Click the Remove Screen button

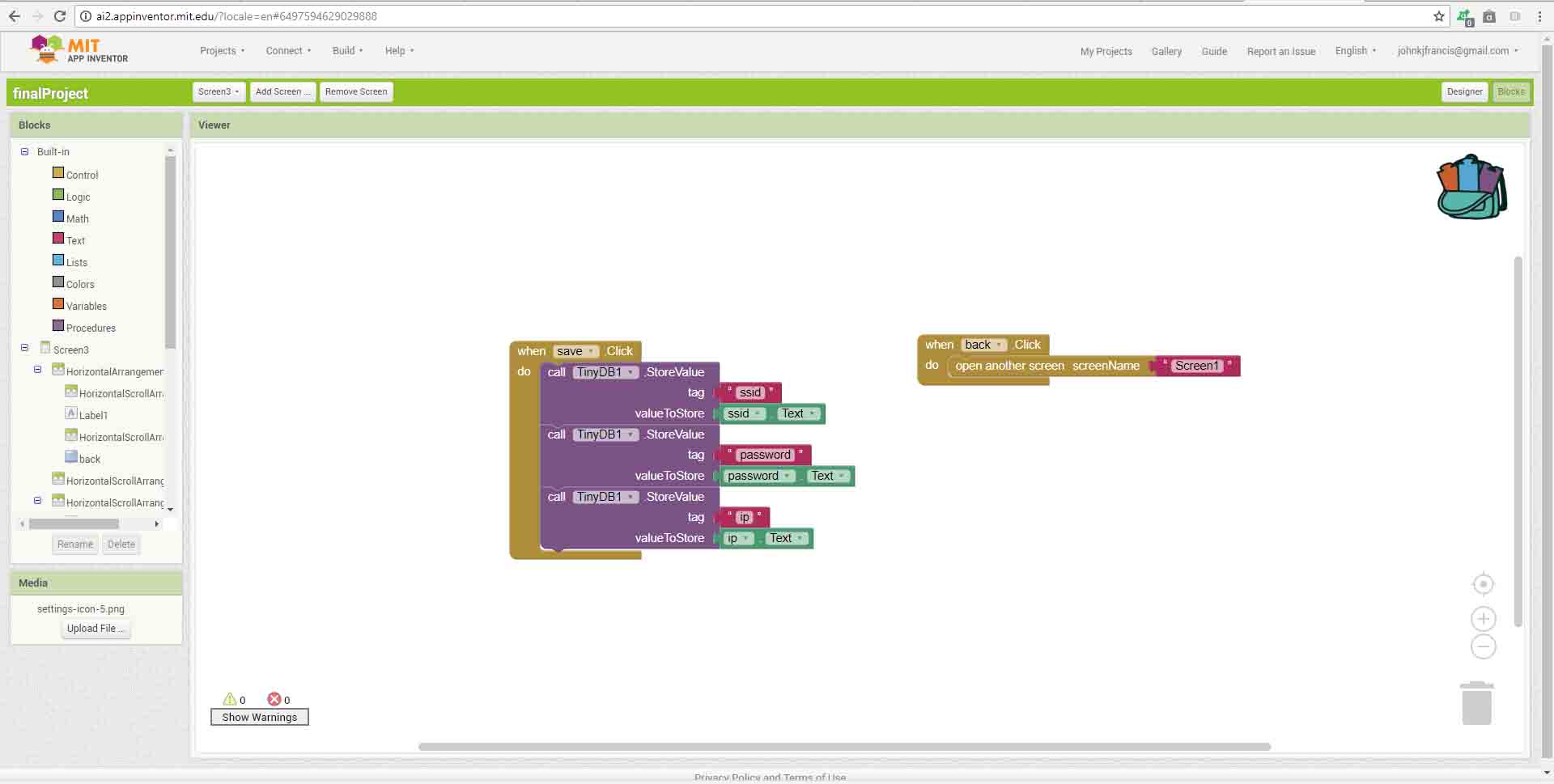356,91
